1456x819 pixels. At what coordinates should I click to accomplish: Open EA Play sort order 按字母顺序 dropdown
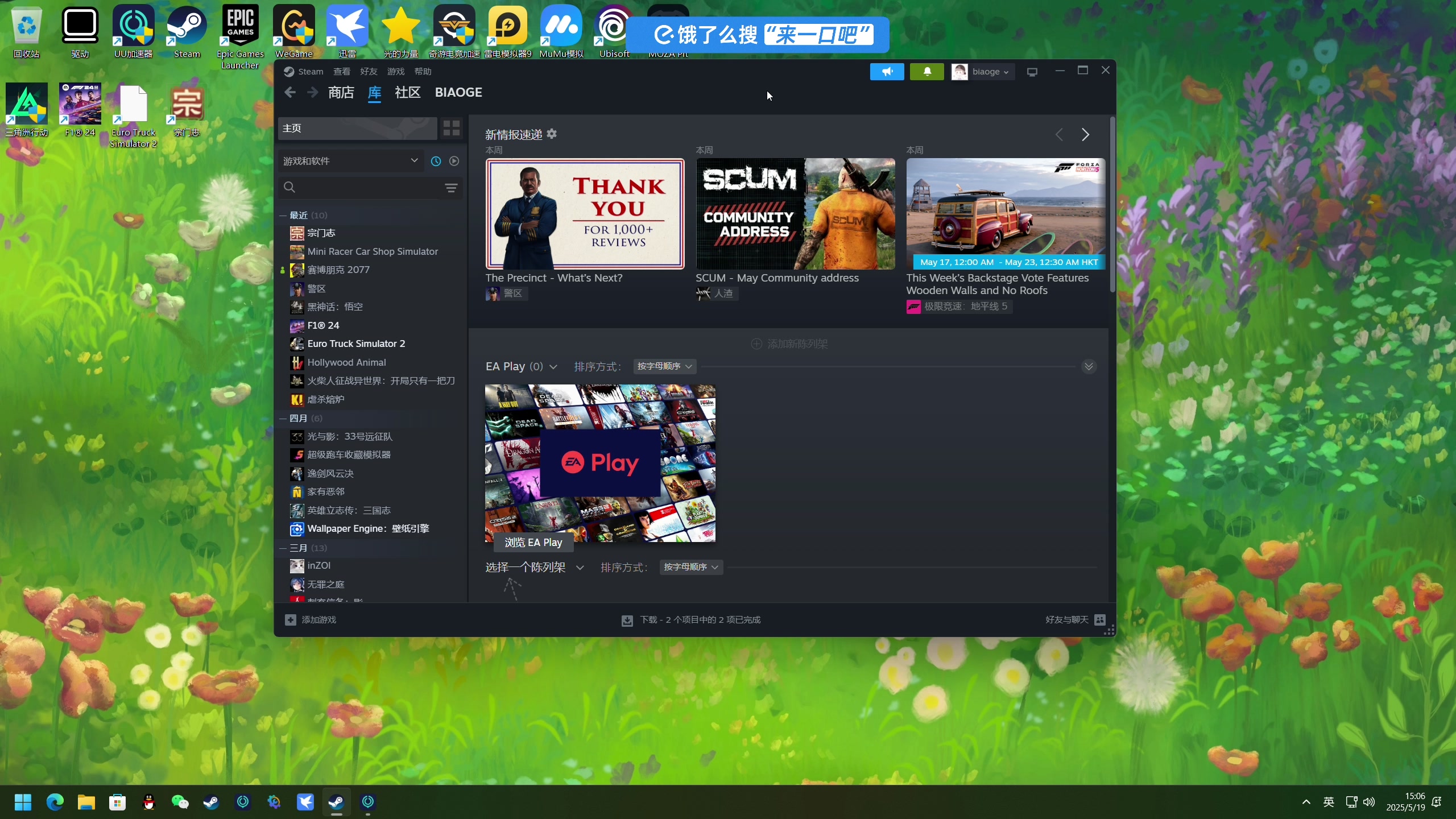coord(664,366)
